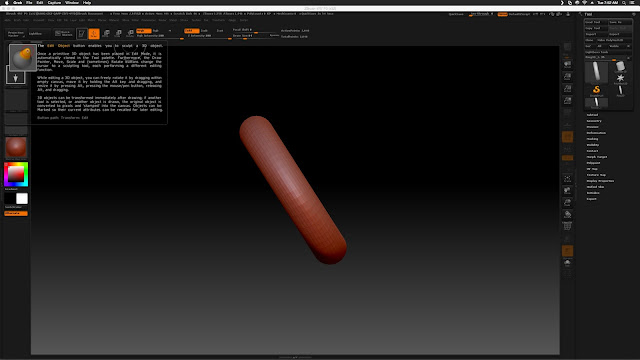Activate Quick Sketch mode
The height and width of the screenshot is (360, 640).
[64, 34]
